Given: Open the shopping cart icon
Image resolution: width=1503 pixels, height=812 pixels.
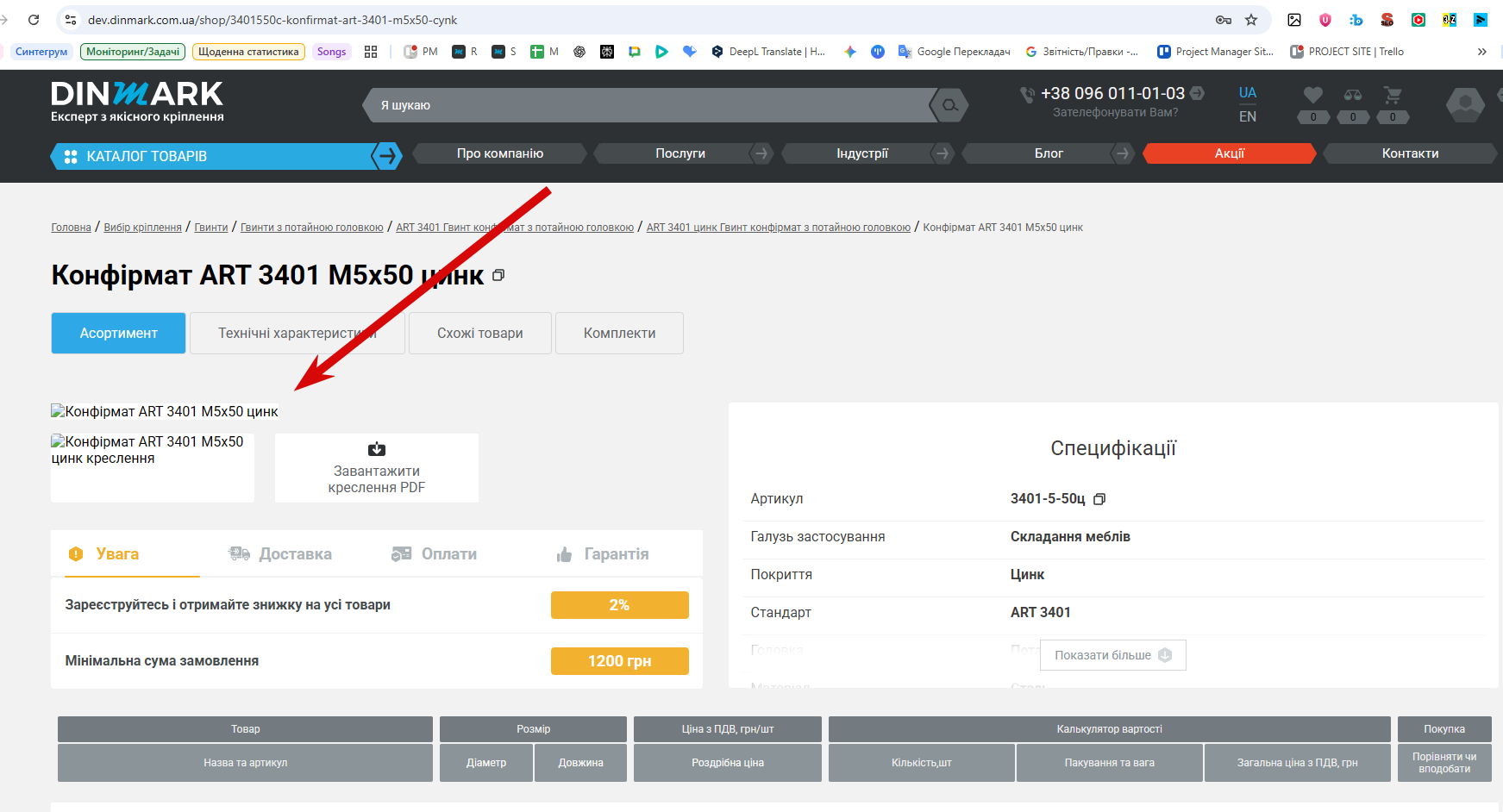Looking at the screenshot, I should coord(1392,95).
